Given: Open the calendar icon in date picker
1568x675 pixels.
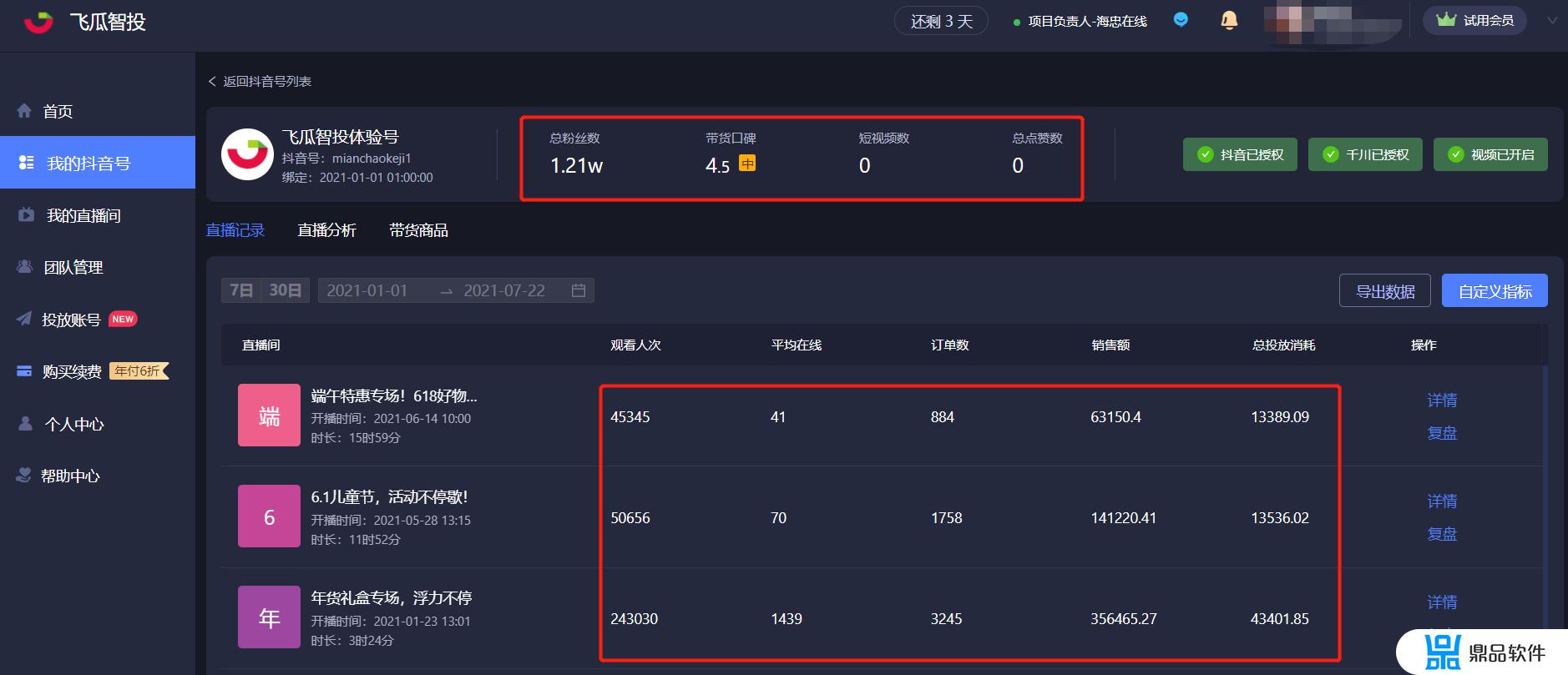Looking at the screenshot, I should tap(579, 290).
